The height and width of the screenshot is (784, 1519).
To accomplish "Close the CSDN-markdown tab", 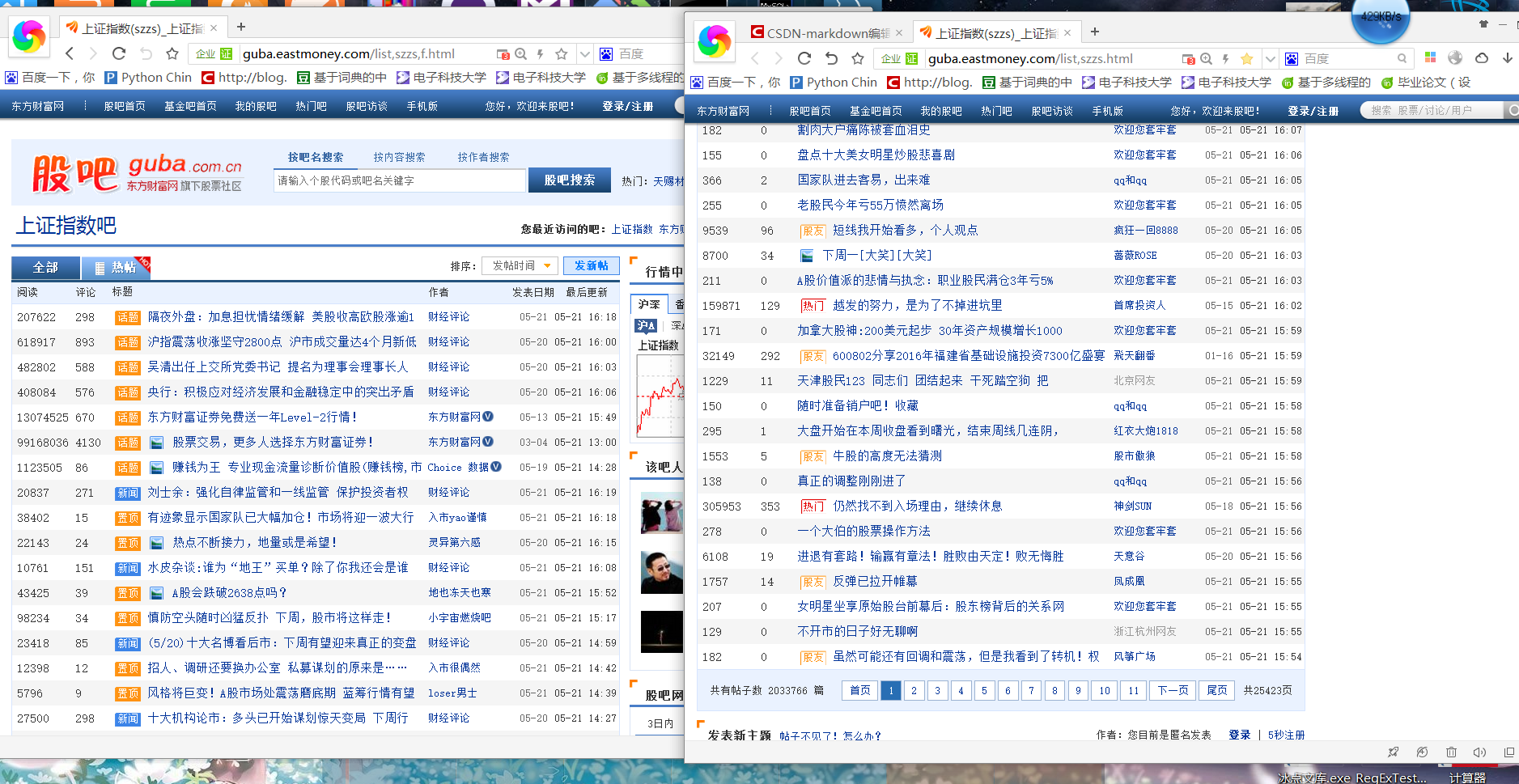I will click(899, 33).
